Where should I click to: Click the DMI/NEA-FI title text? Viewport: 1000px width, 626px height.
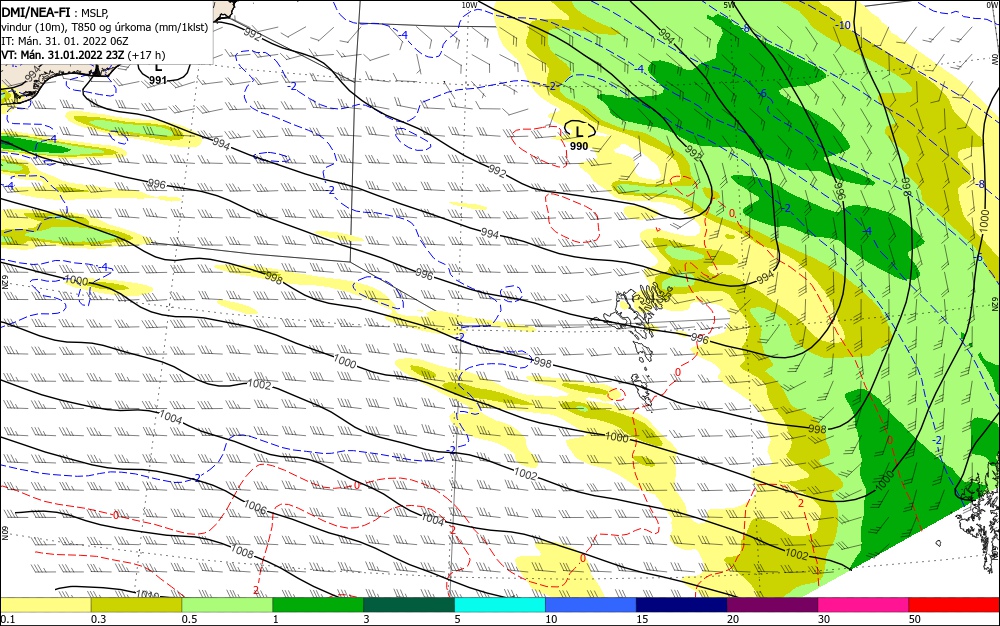click(36, 11)
